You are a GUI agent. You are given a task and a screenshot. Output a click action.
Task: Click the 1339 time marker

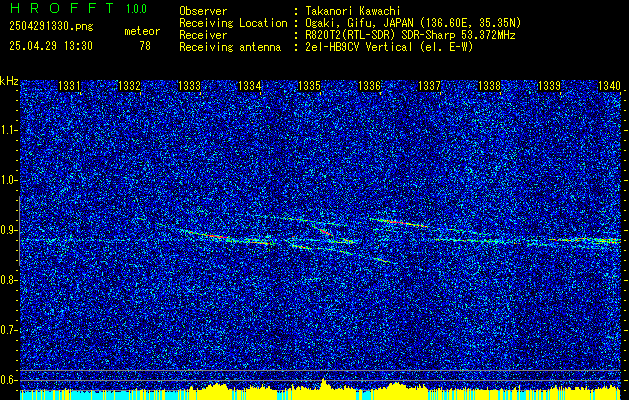tap(549, 86)
